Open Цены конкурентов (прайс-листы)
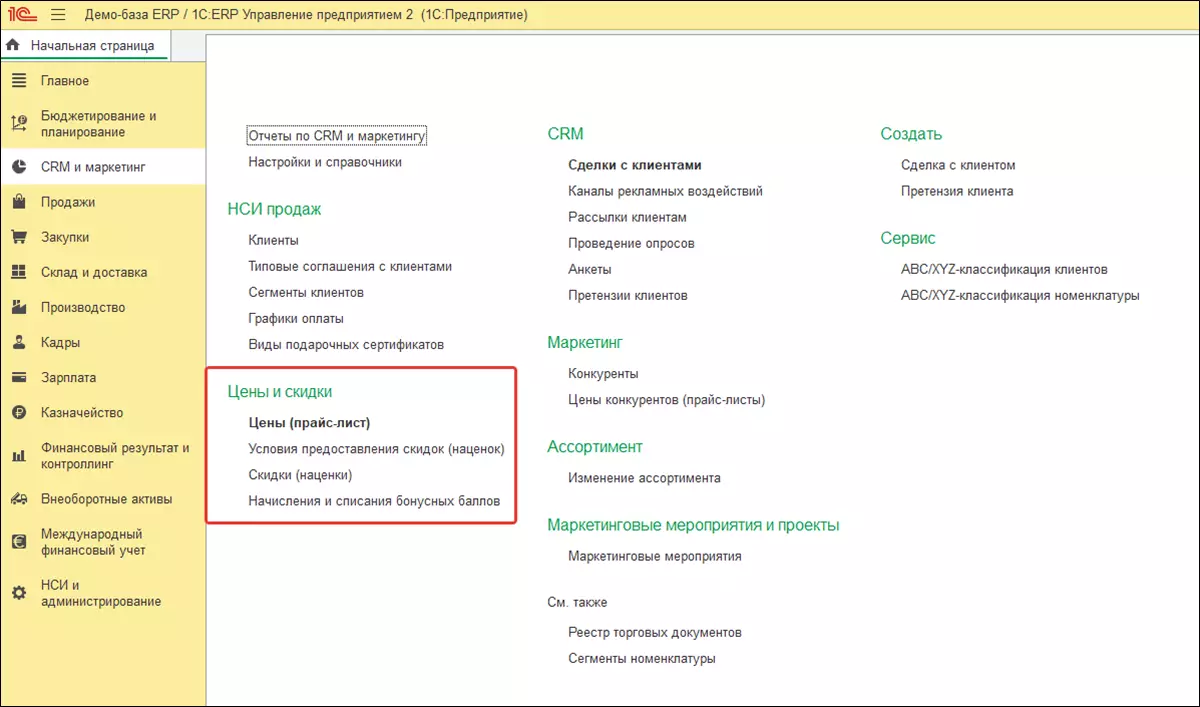 click(x=666, y=400)
